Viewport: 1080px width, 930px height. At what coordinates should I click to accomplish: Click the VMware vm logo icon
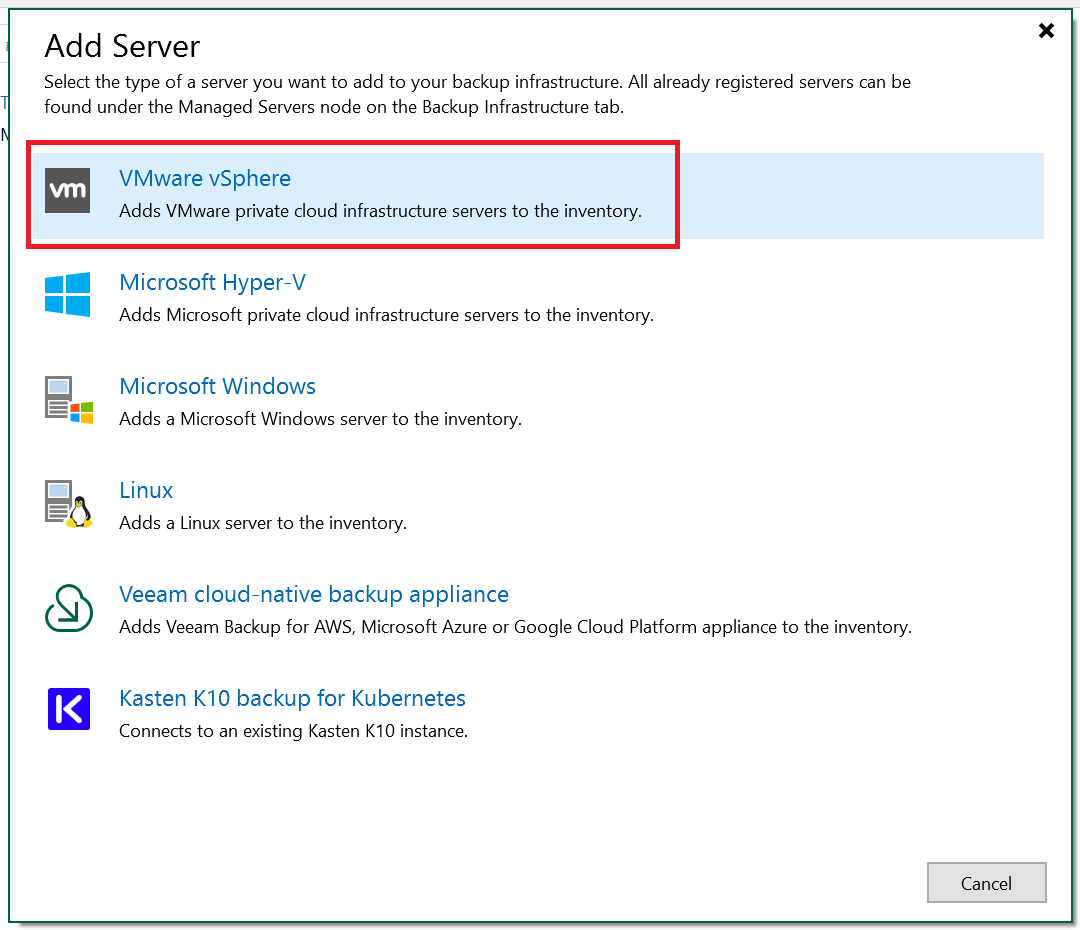pyautogui.click(x=68, y=191)
